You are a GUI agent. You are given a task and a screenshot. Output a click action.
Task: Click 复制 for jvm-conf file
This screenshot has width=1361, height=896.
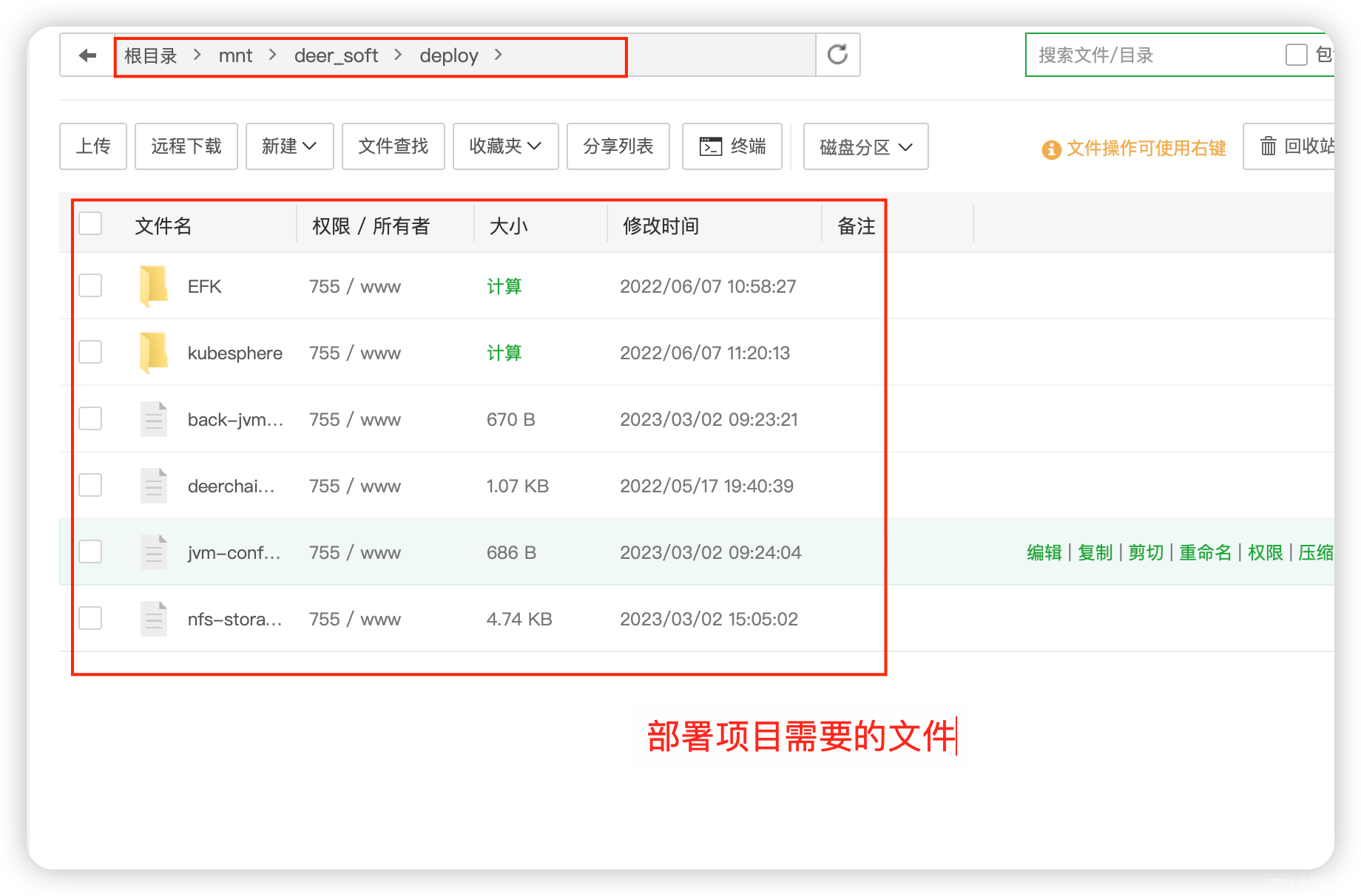(x=1095, y=552)
